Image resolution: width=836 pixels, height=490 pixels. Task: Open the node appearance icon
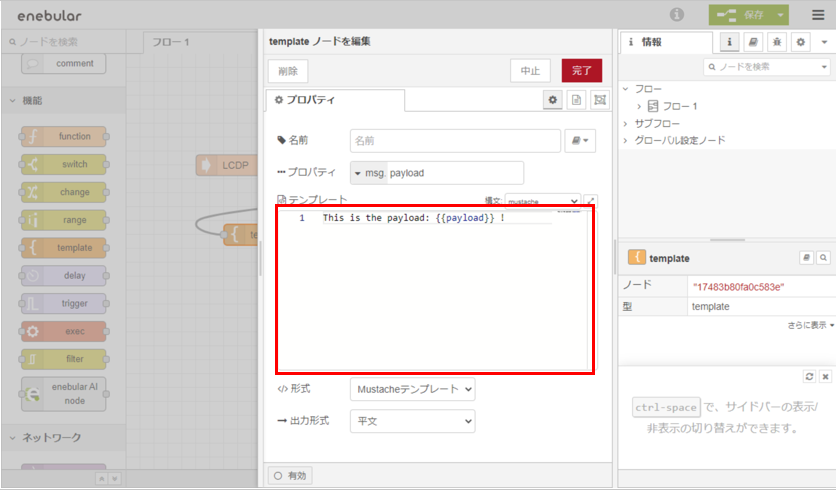point(600,100)
